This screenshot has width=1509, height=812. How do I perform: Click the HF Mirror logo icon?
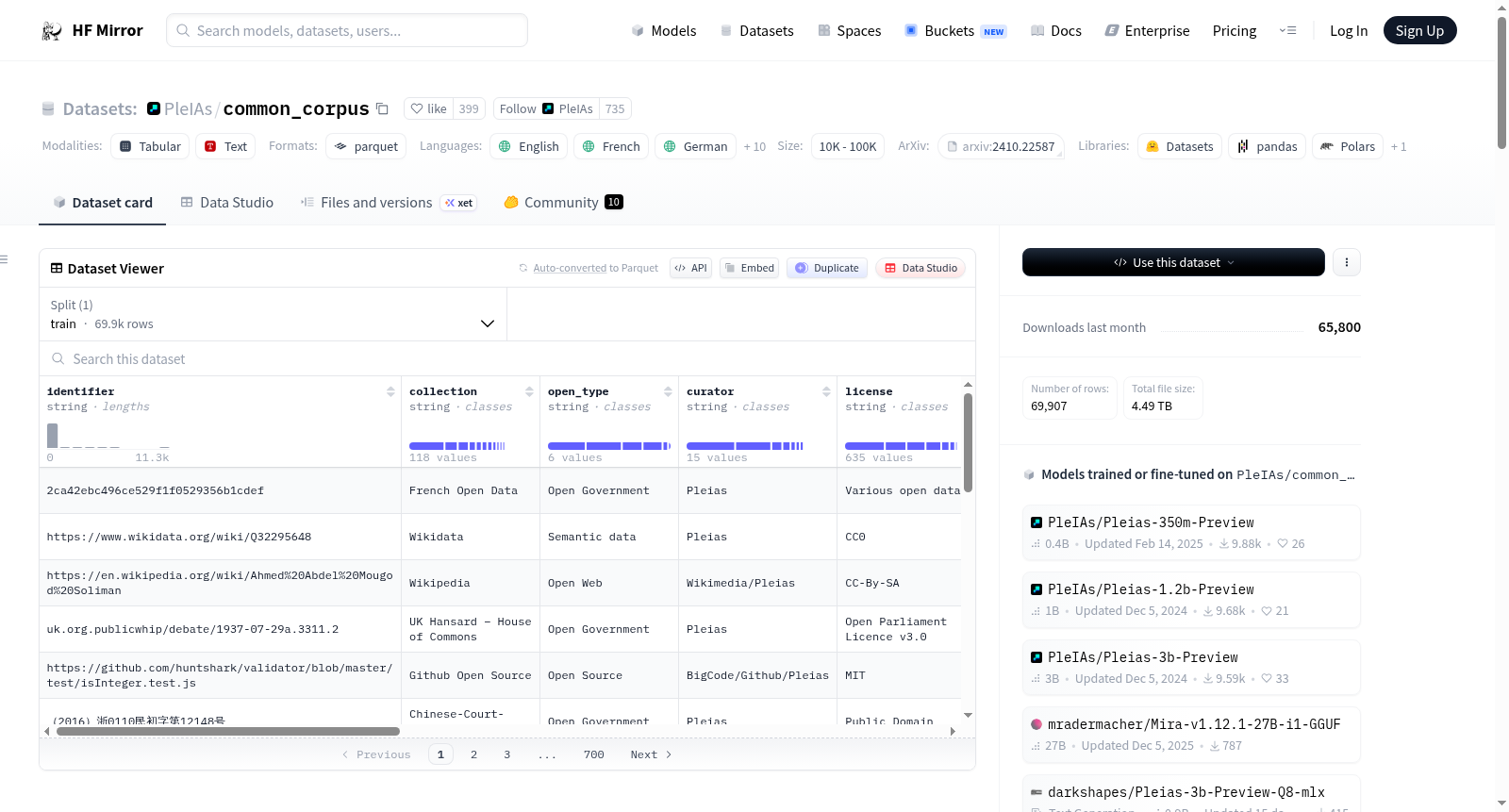pyautogui.click(x=52, y=31)
